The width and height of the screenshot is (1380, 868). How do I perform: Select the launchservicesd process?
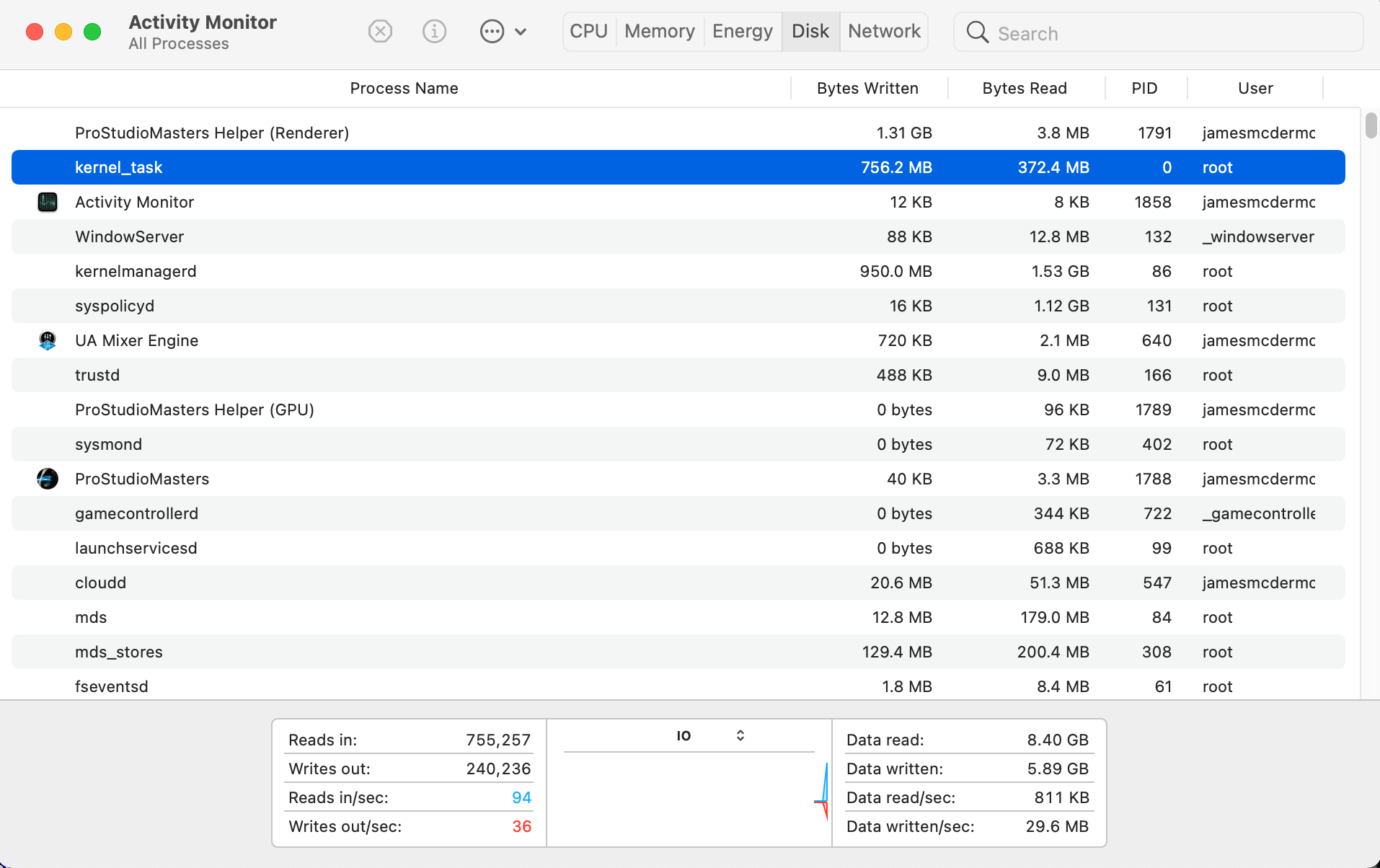(x=678, y=548)
